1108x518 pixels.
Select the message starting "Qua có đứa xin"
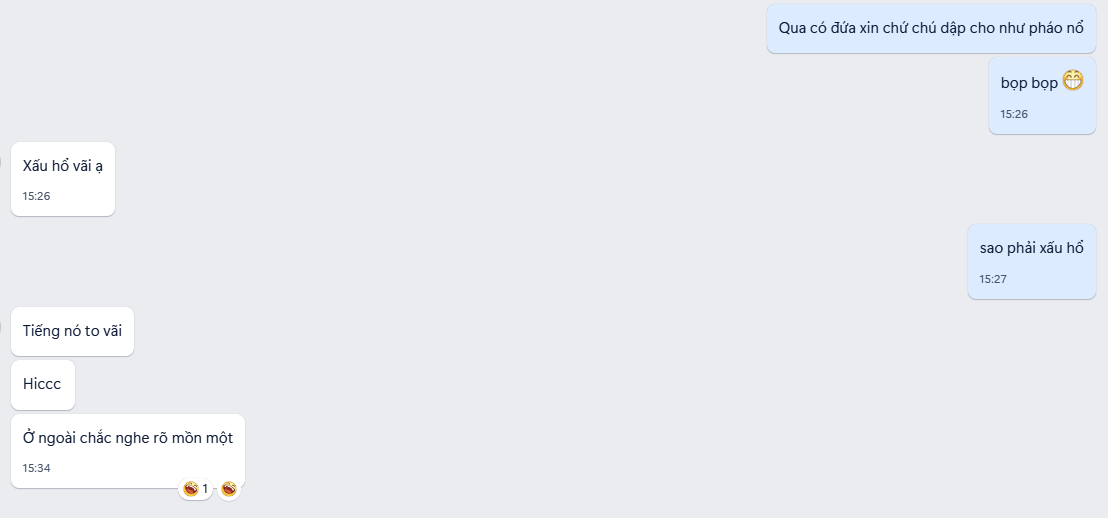[x=931, y=28]
